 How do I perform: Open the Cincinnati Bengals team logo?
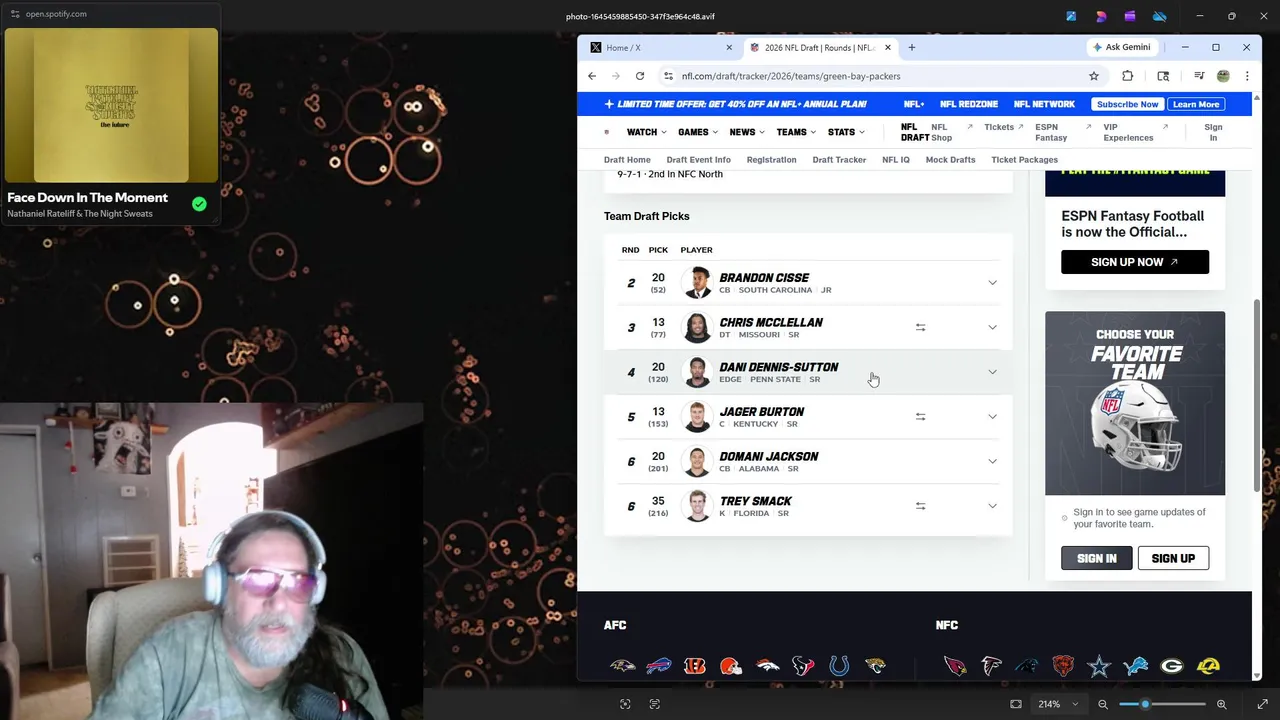point(694,666)
